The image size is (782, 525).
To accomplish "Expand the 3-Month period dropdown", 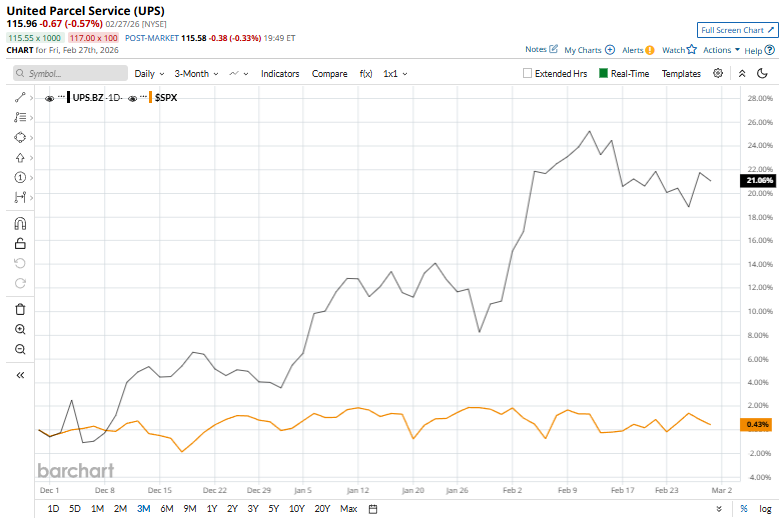I will (196, 73).
